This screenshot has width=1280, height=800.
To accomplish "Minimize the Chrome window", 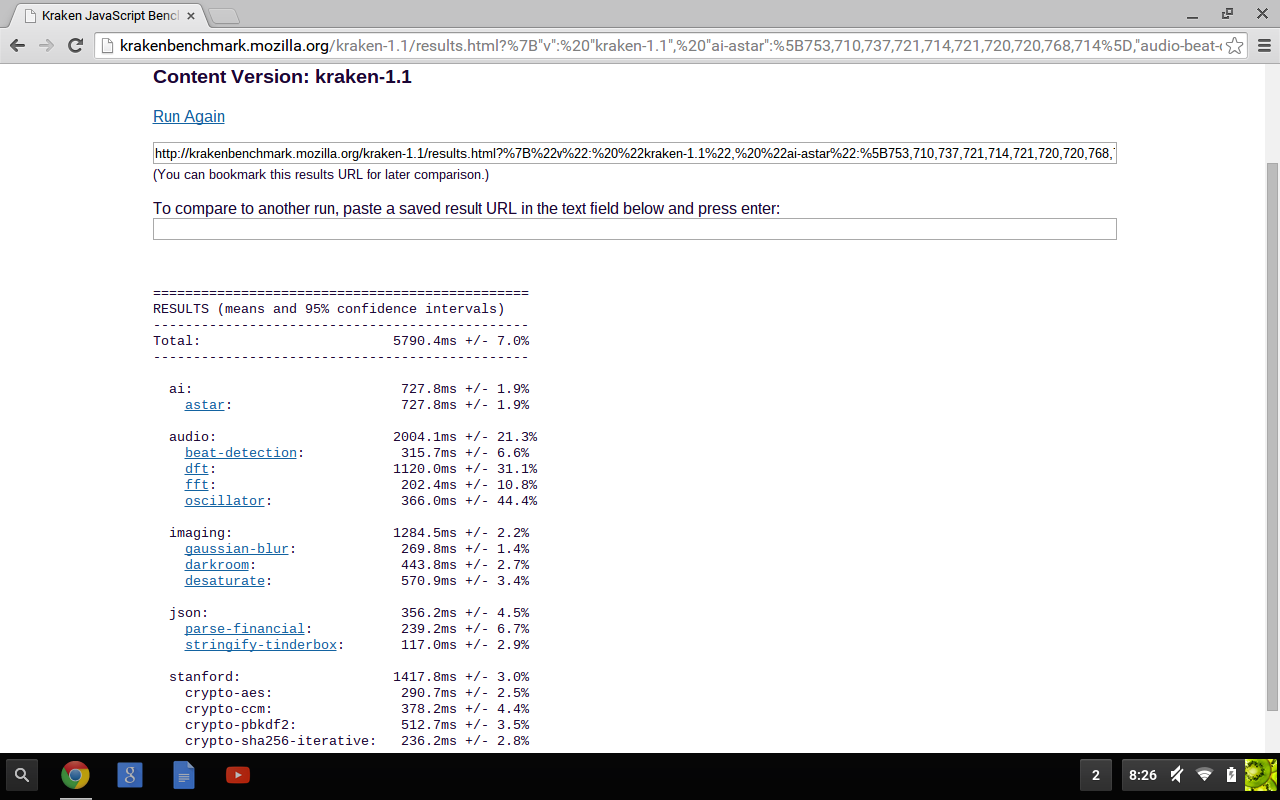I will tap(1193, 14).
